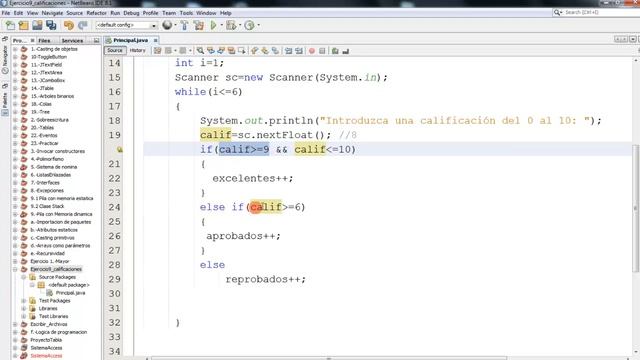640x360 pixels.
Task: Undo the last edit via toolbar
Action: (x=69, y=25)
